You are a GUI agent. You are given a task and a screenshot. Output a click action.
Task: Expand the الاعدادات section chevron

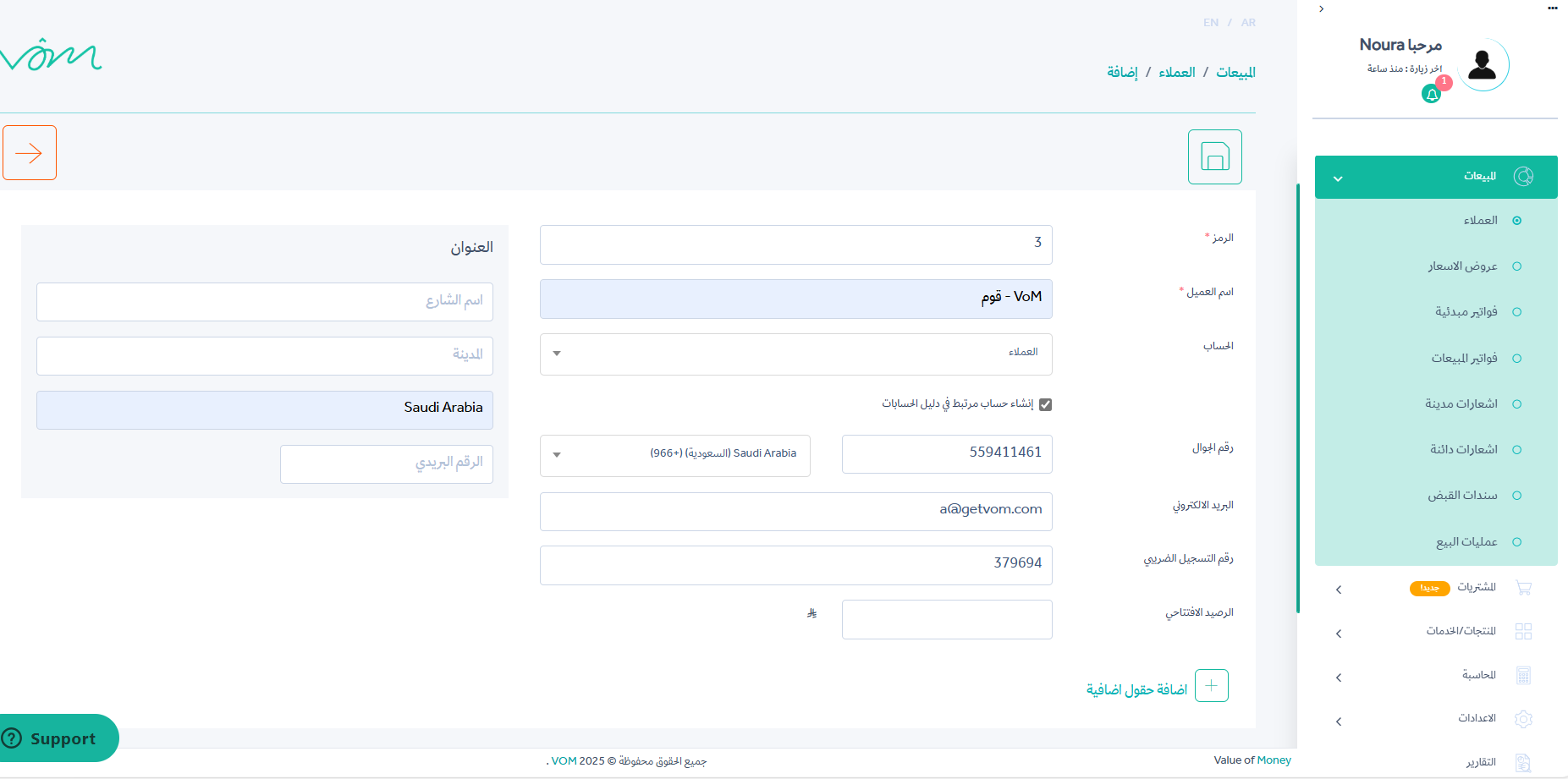(x=1339, y=721)
